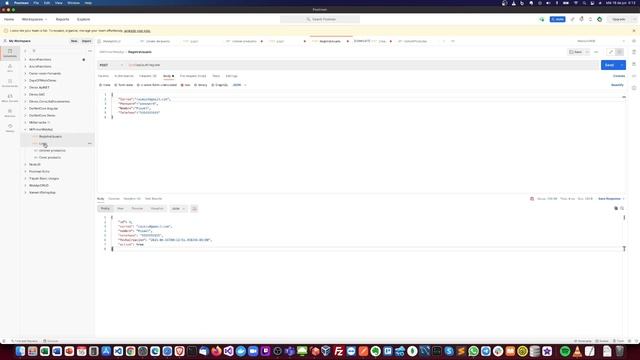Select the binary body type
This screenshot has height=360, width=640.
201,85
